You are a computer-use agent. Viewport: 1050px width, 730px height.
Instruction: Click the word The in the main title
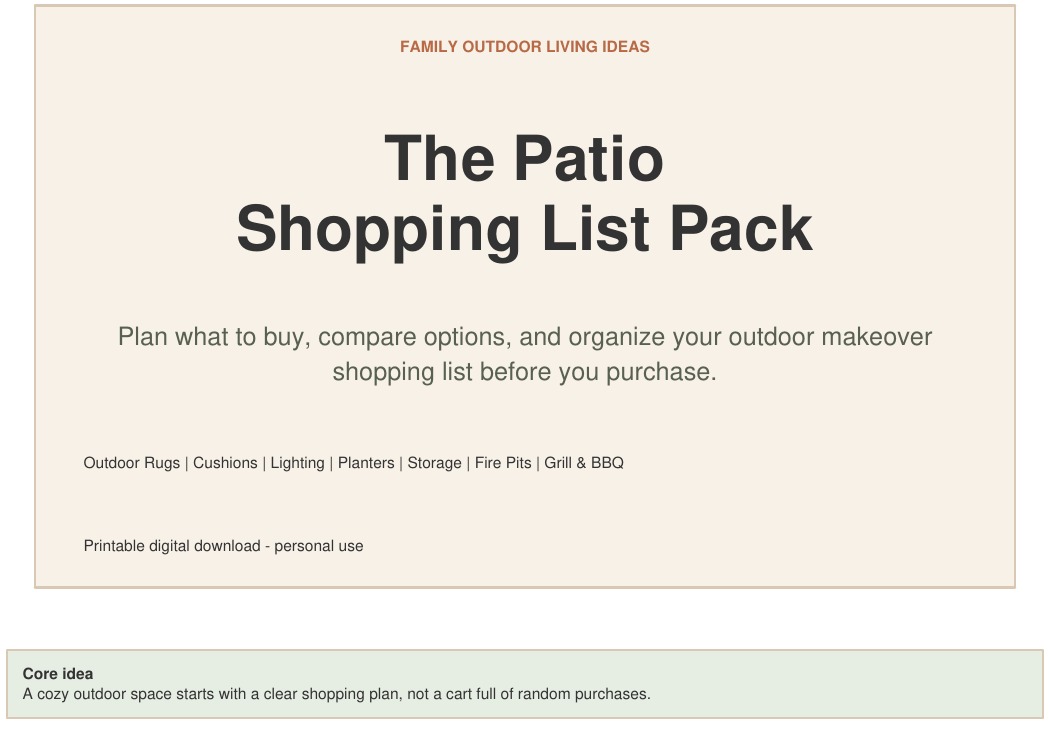coord(439,159)
